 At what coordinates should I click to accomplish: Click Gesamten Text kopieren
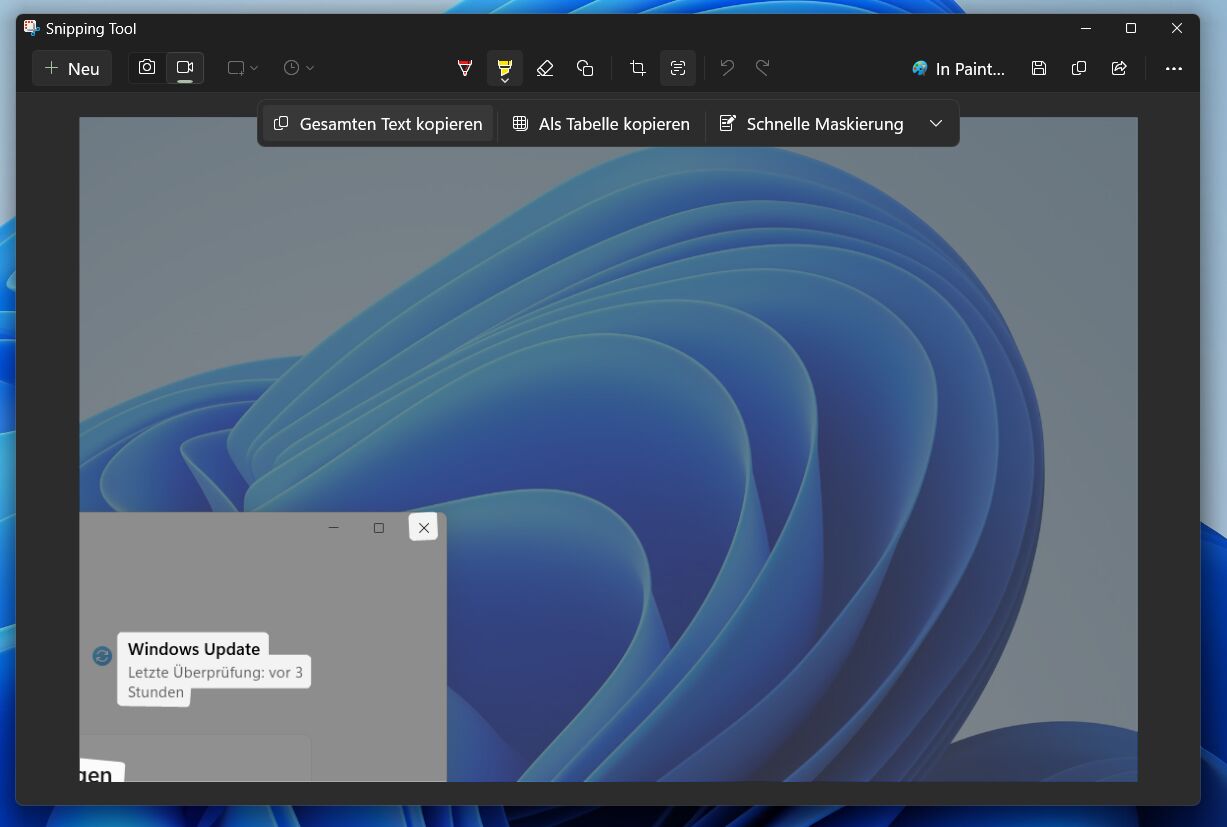coord(378,124)
